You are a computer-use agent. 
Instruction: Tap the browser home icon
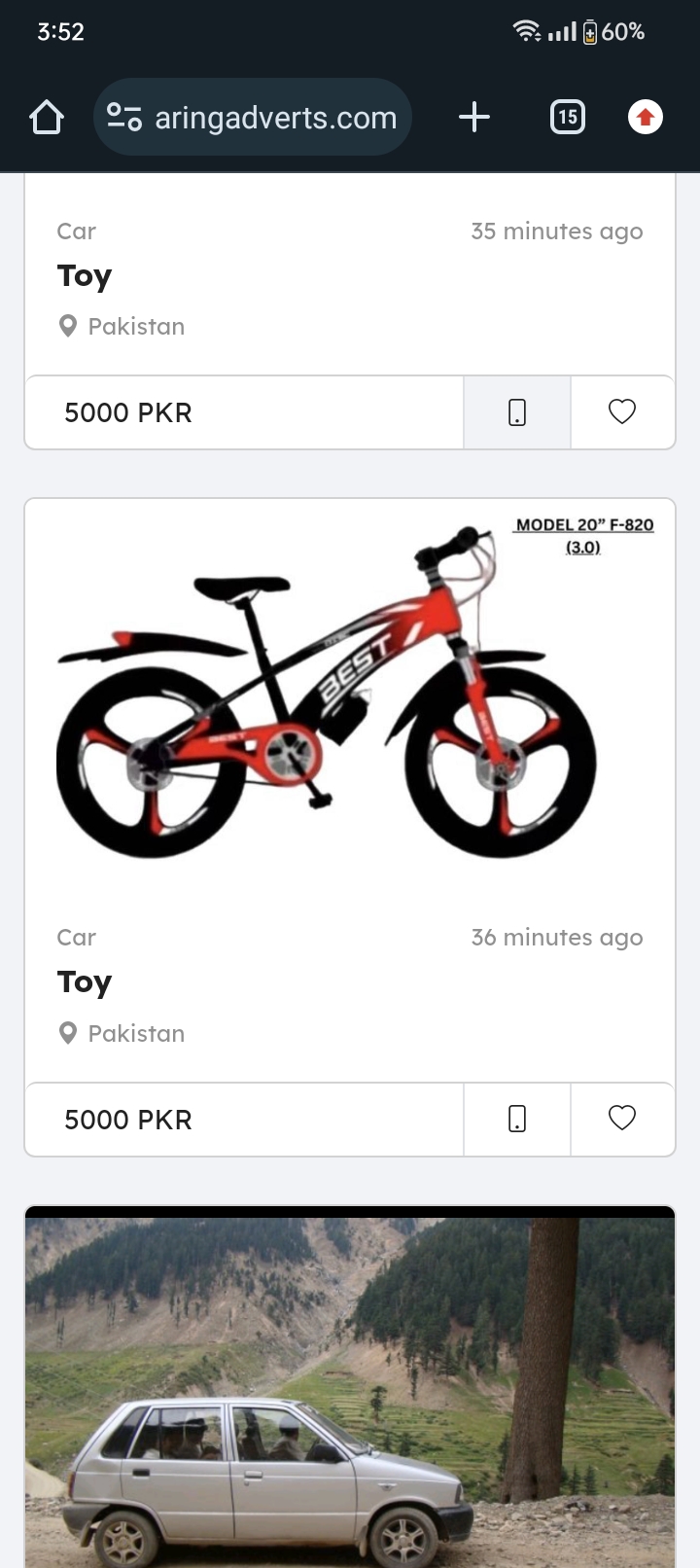point(46,118)
